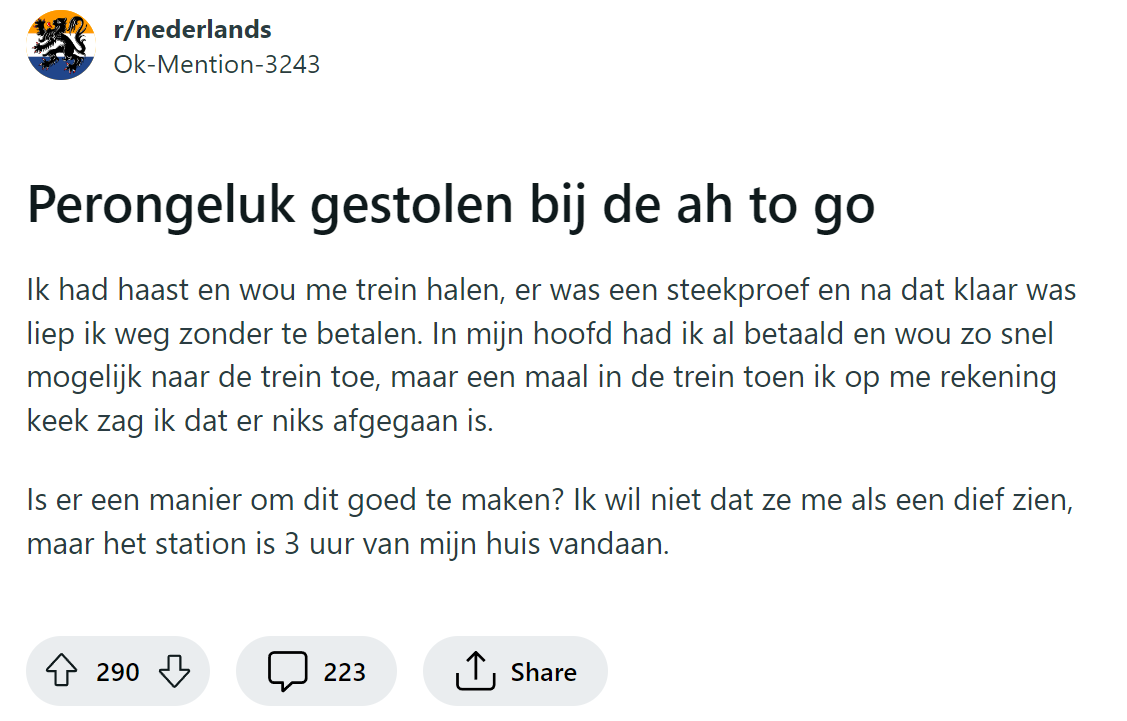Click the bold r/nederlands header text
1127x721 pixels.
190,29
